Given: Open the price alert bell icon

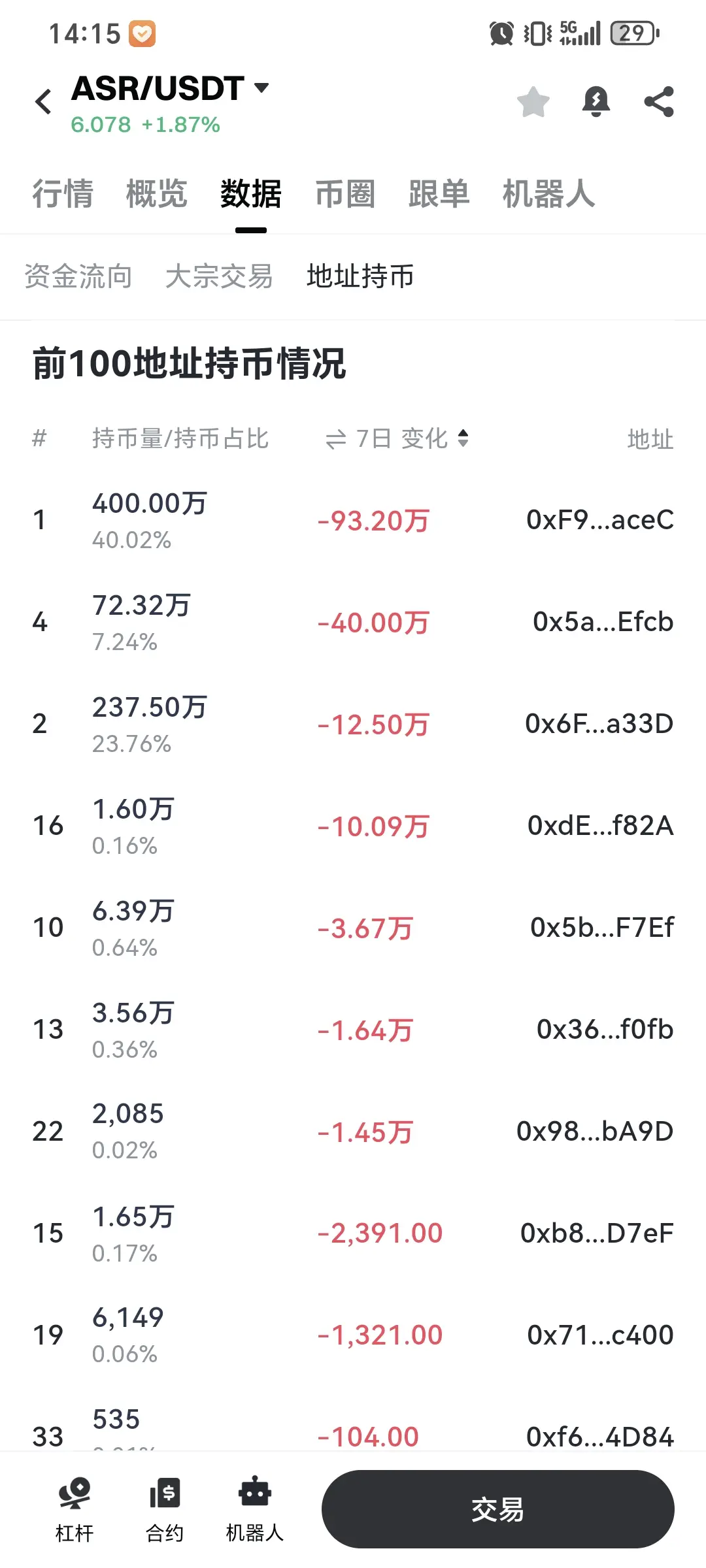Looking at the screenshot, I should [596, 102].
